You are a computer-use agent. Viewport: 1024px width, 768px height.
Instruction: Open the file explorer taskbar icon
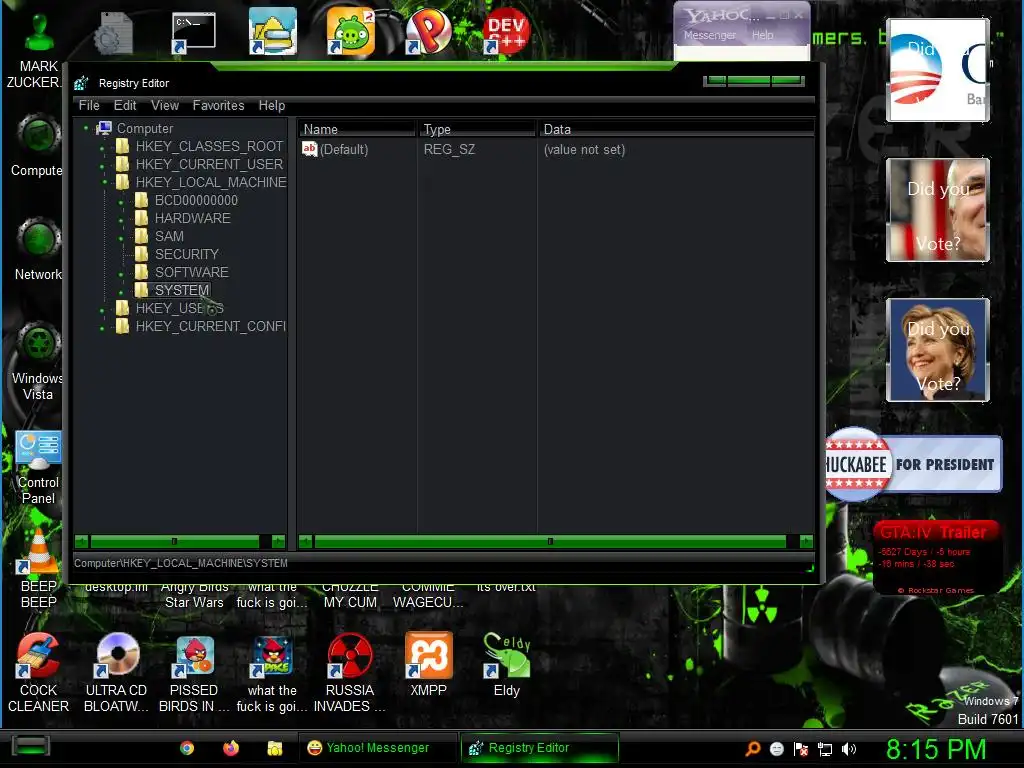(275, 748)
